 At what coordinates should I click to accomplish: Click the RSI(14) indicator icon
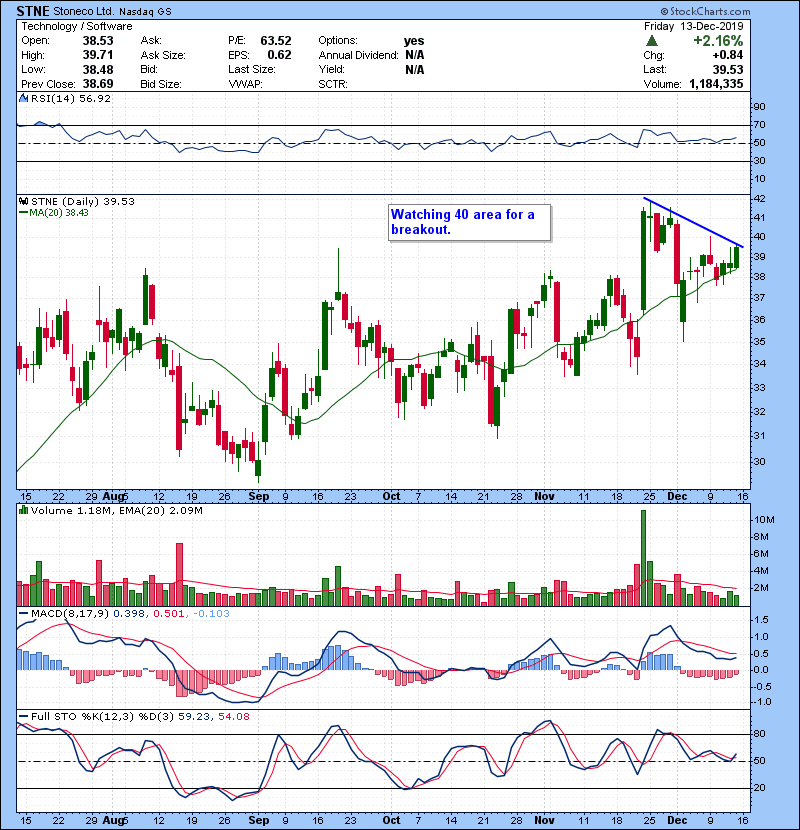point(23,98)
